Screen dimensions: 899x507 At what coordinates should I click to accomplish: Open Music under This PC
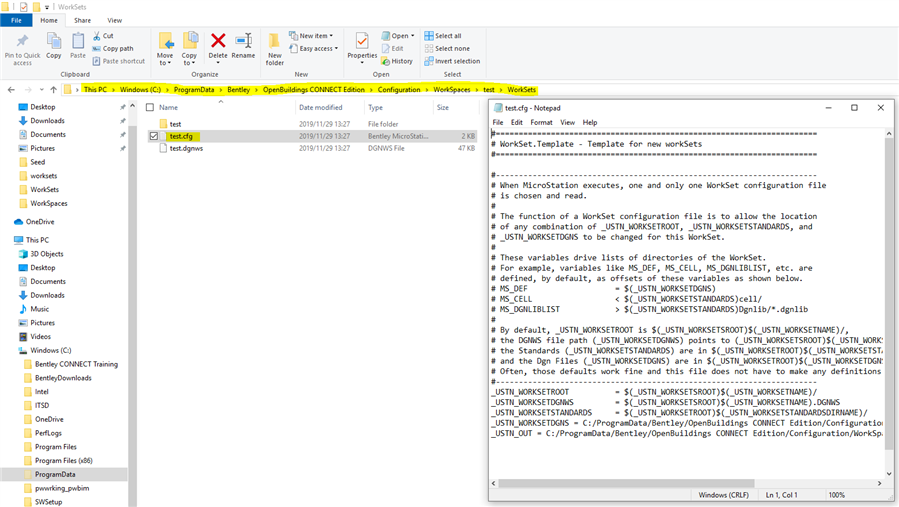(40, 309)
